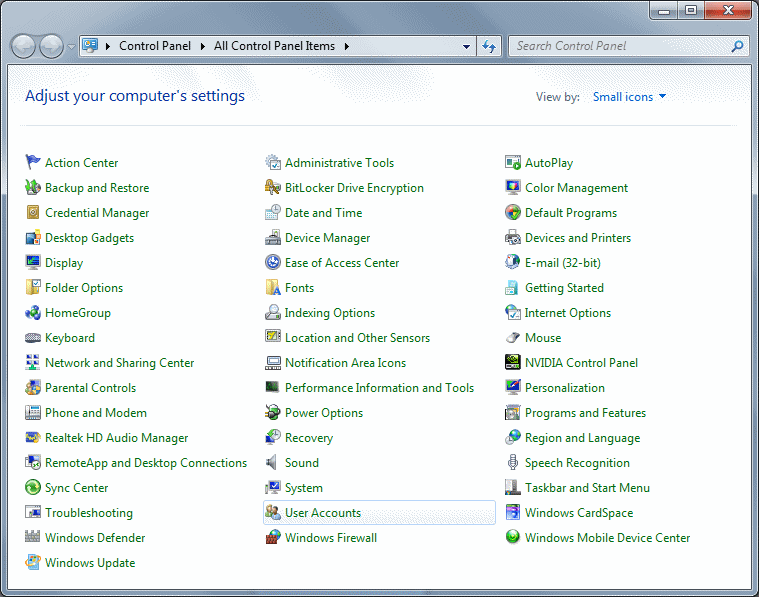Open the User Accounts link
Viewport: 759px width, 597px height.
pos(323,513)
